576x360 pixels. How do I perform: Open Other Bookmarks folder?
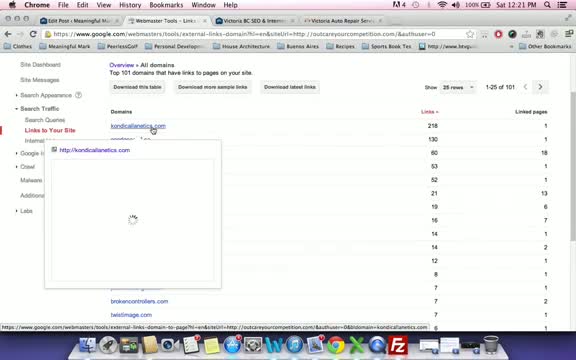[545, 46]
